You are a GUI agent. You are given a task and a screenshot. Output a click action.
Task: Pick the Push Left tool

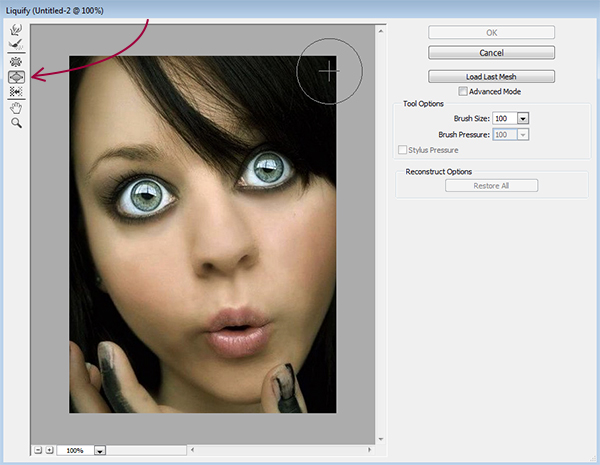(x=16, y=92)
